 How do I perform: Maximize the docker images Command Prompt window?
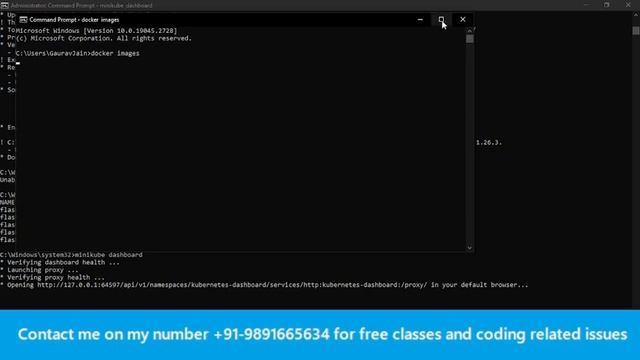(441, 20)
